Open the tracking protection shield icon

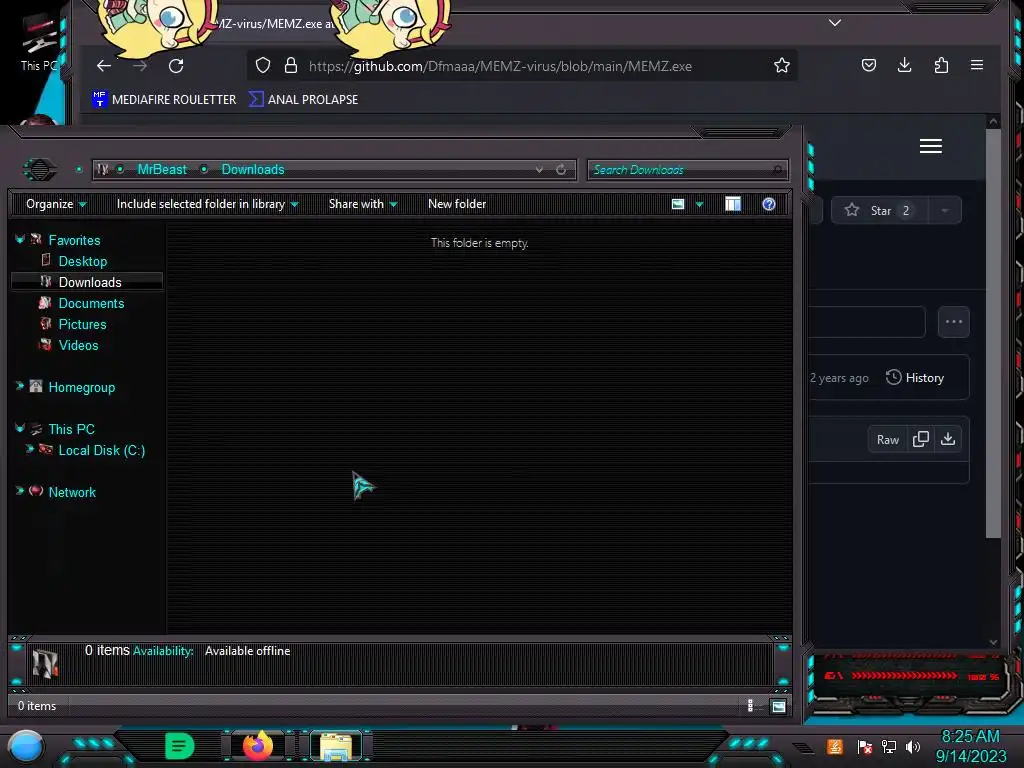click(x=263, y=65)
